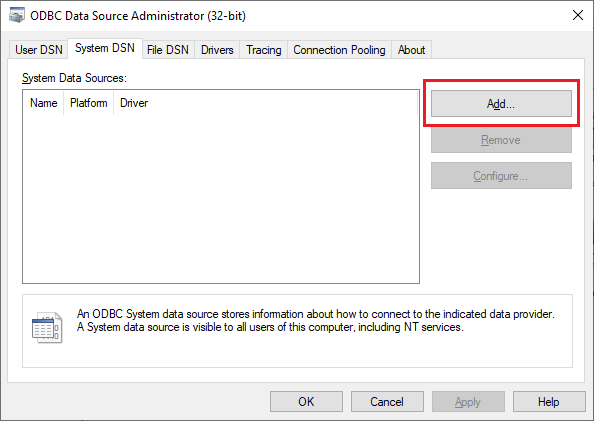Switch to the User DSN tab

[x=39, y=50]
